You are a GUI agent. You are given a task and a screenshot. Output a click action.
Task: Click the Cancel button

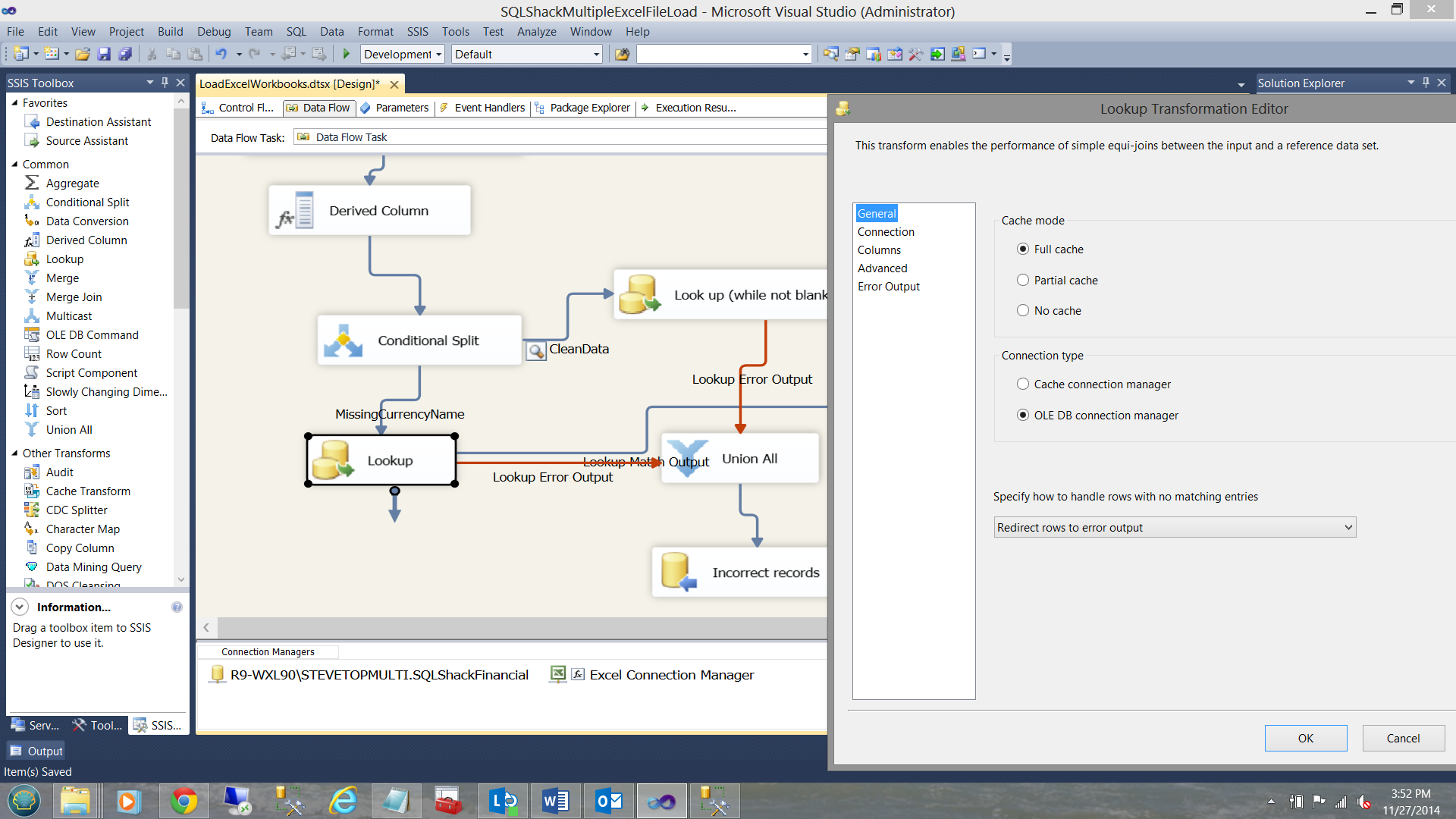[1402, 739]
